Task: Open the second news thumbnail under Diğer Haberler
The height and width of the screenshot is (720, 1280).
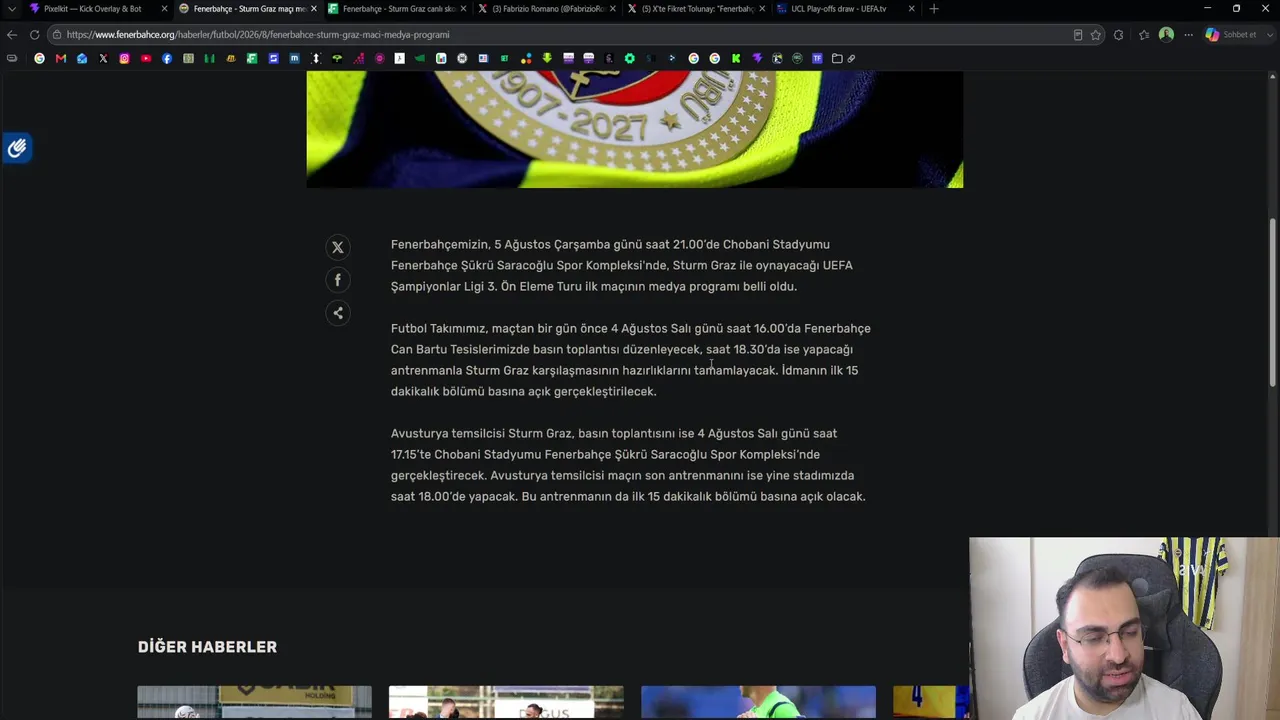Action: [x=506, y=702]
